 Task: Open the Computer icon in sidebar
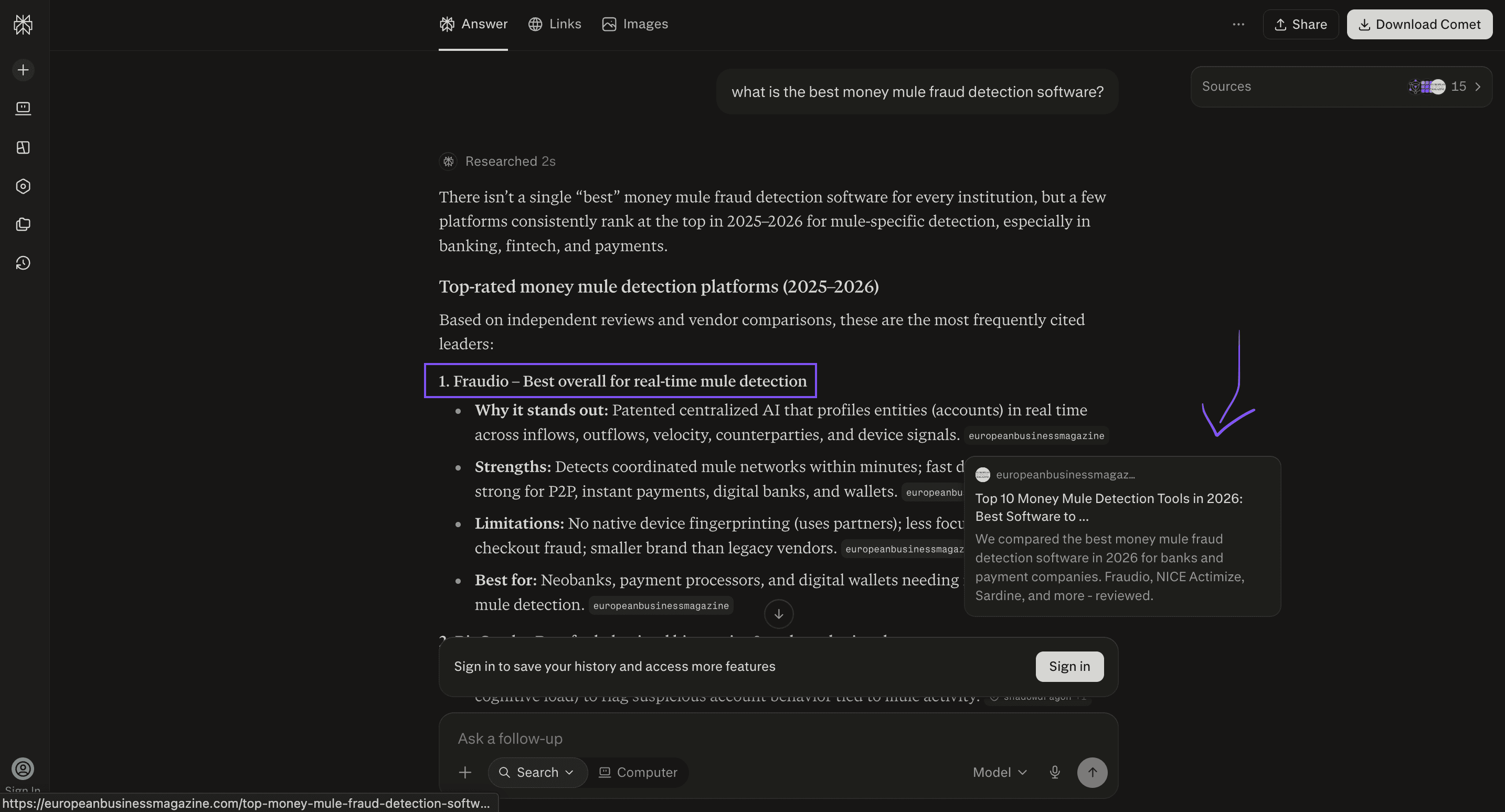pos(23,109)
